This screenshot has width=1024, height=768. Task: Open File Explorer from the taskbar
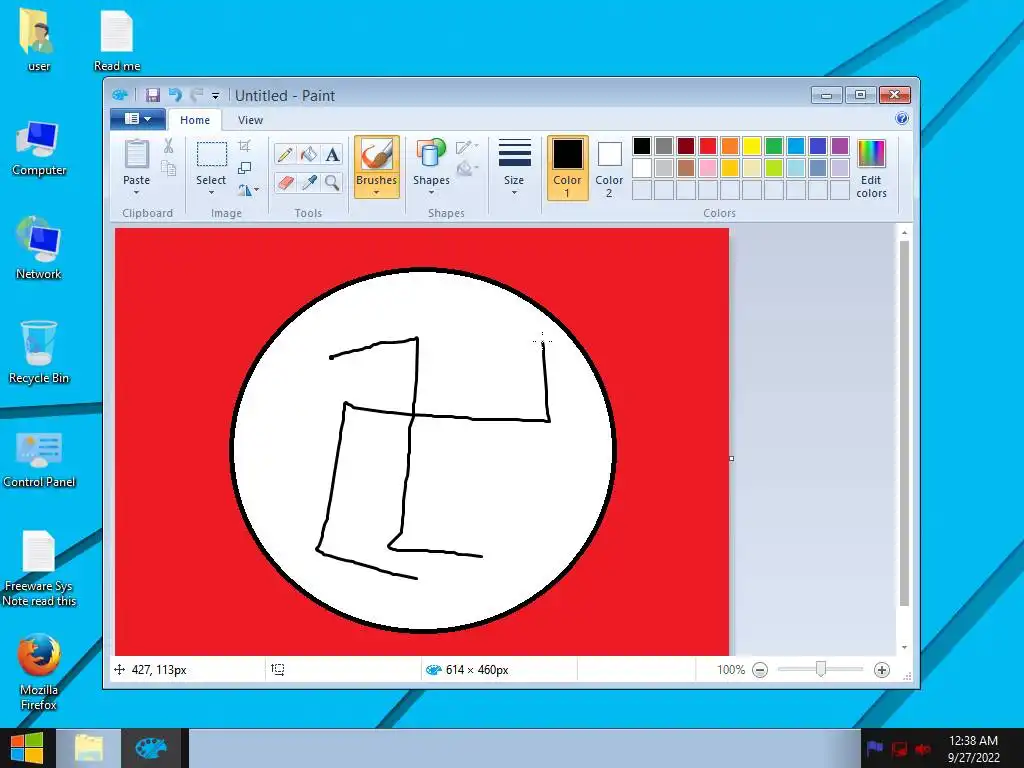89,748
